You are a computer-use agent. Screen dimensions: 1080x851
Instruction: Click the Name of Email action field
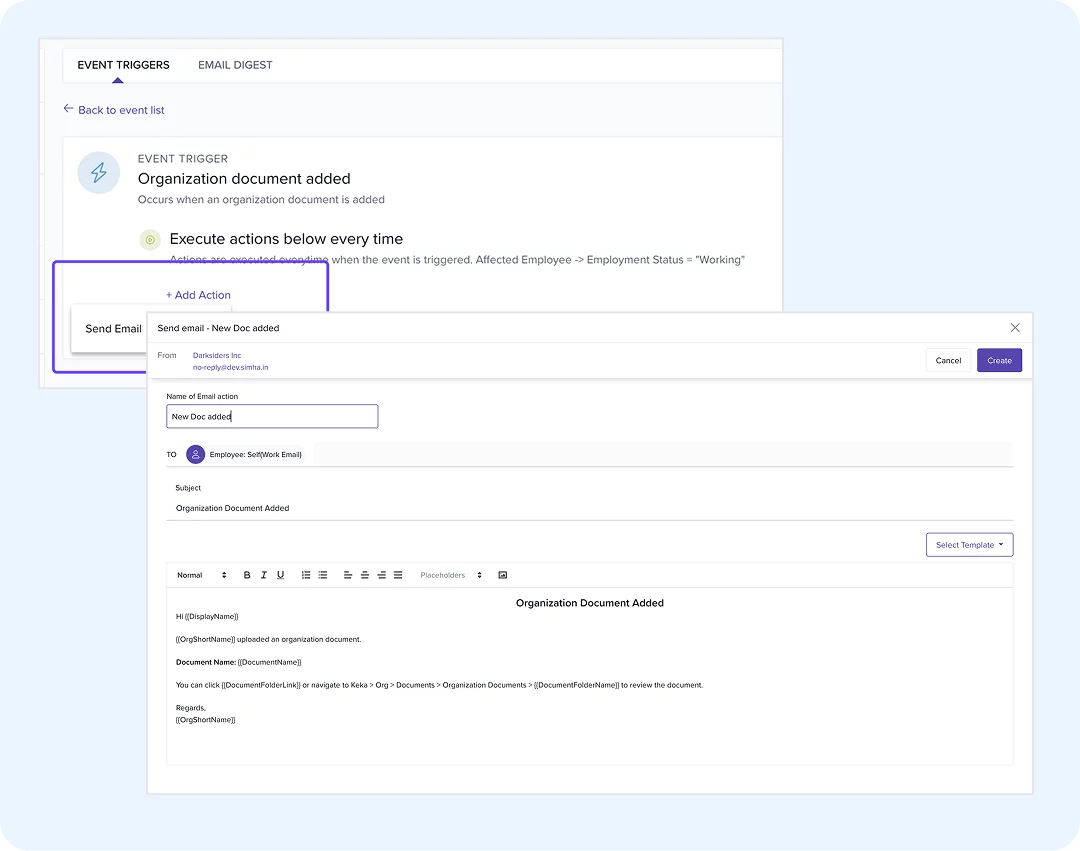click(x=272, y=417)
